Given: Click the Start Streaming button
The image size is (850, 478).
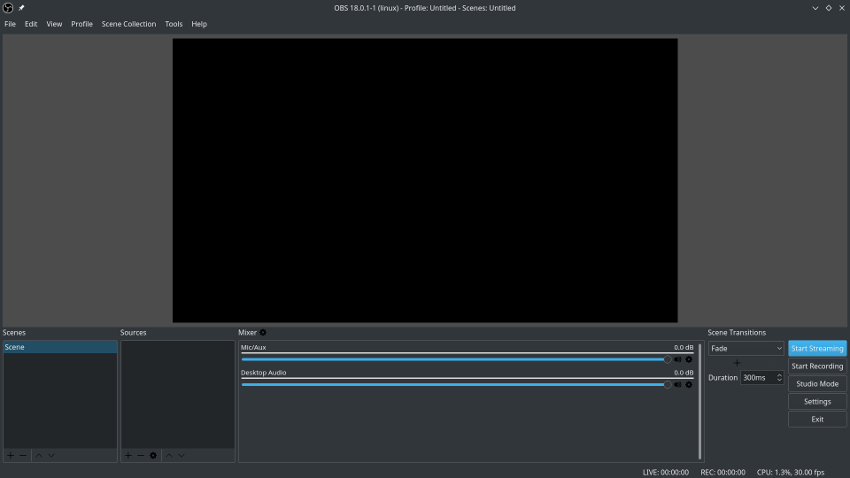Looking at the screenshot, I should point(817,349).
